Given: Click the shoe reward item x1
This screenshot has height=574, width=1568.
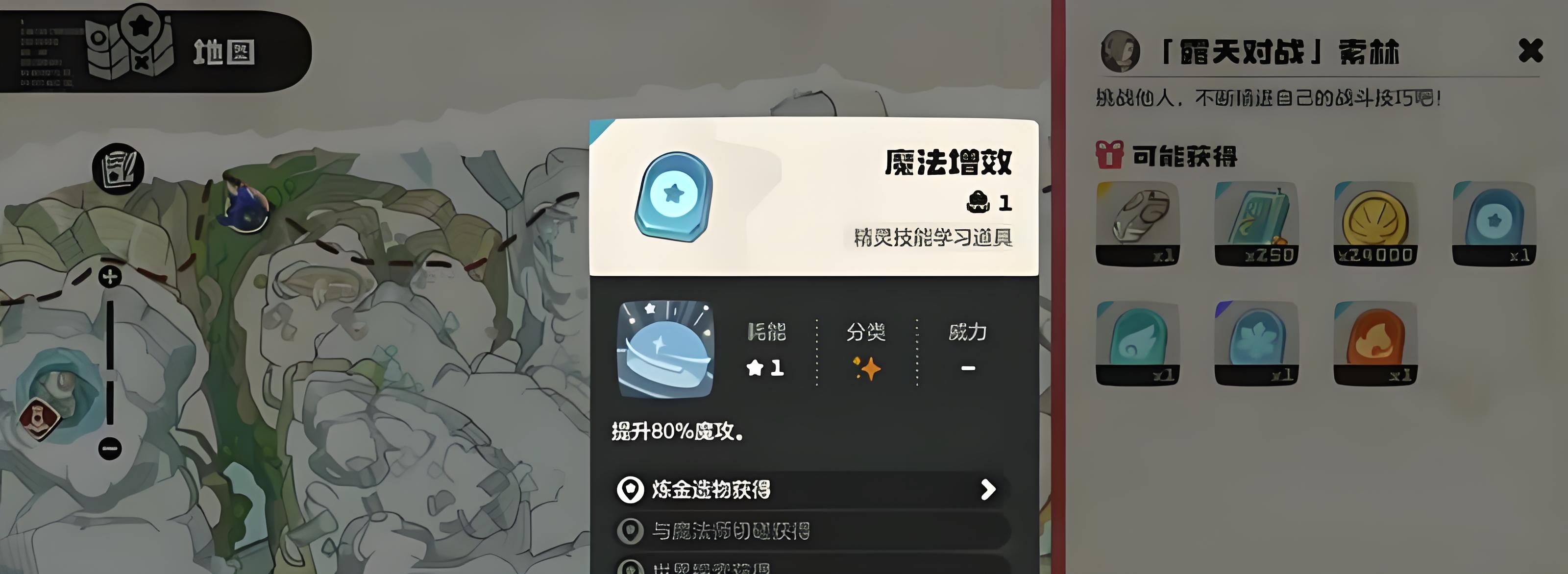Looking at the screenshot, I should (1138, 223).
